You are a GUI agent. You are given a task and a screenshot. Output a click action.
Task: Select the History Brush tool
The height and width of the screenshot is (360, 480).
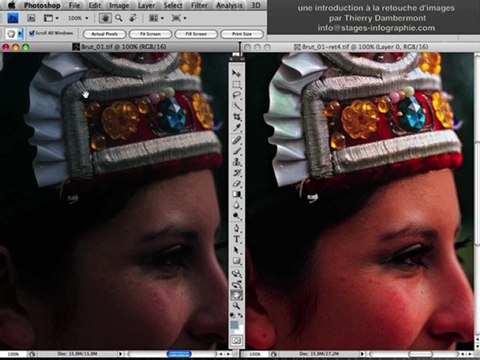coord(236,173)
